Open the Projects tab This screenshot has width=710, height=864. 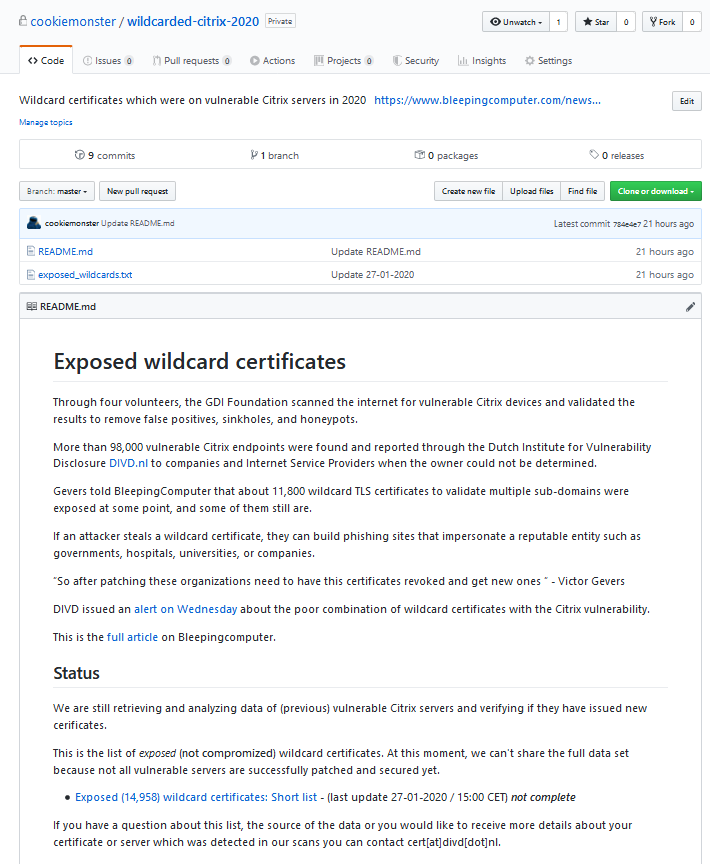(344, 61)
